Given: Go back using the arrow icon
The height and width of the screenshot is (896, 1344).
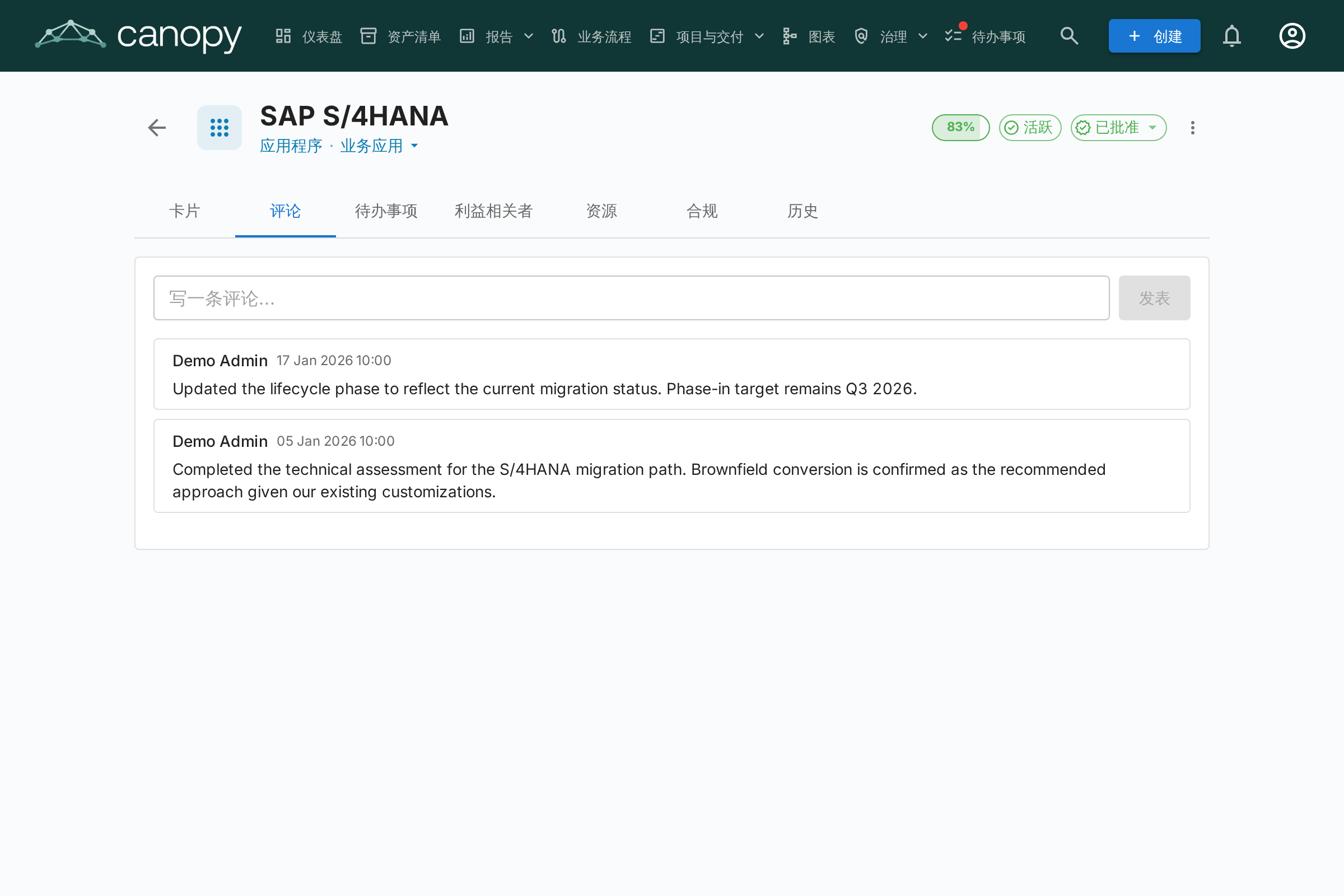Looking at the screenshot, I should click(x=157, y=128).
